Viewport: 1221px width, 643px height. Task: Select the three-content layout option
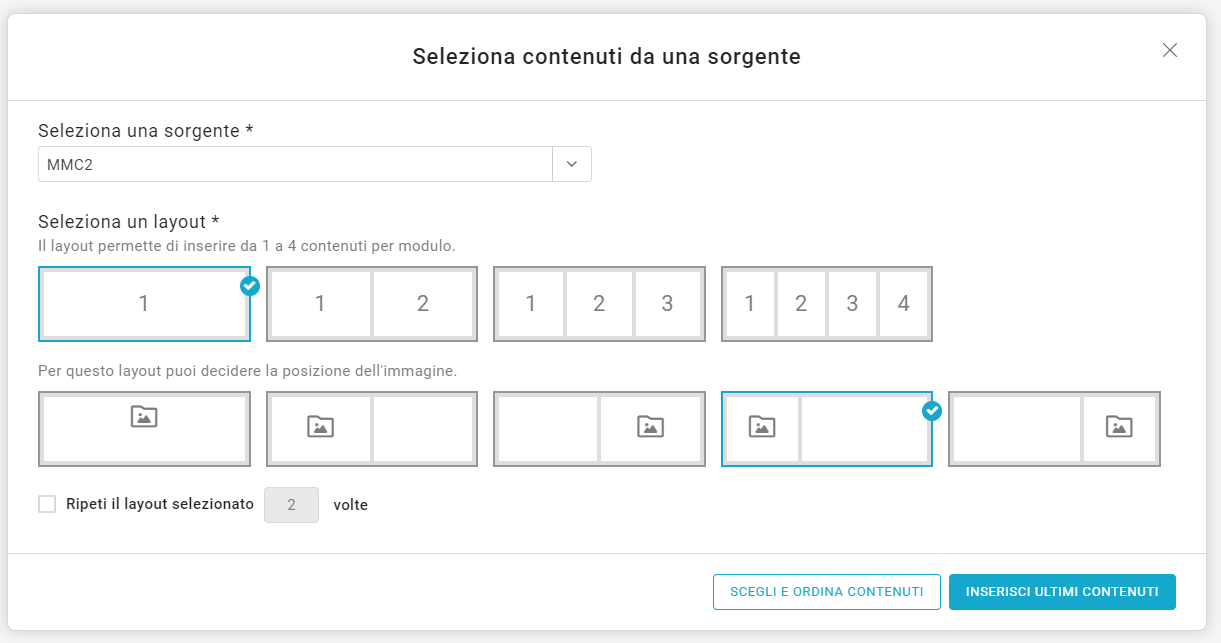pos(599,304)
